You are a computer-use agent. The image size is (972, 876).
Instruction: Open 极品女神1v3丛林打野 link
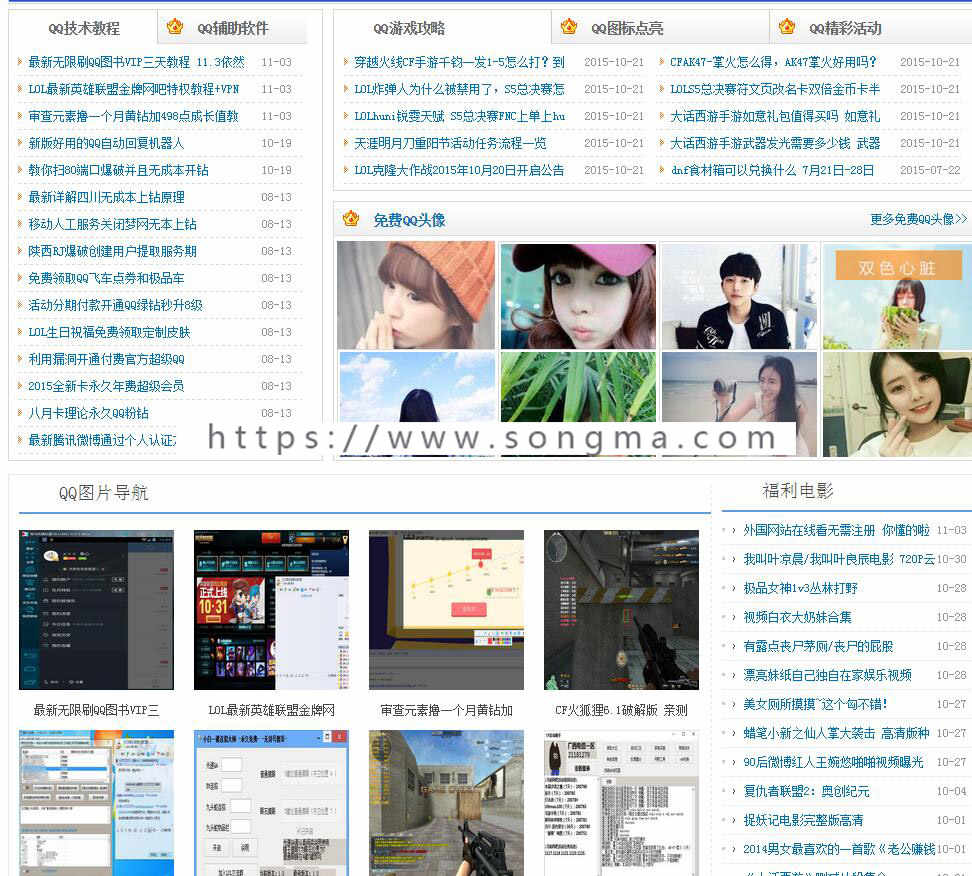[800, 588]
